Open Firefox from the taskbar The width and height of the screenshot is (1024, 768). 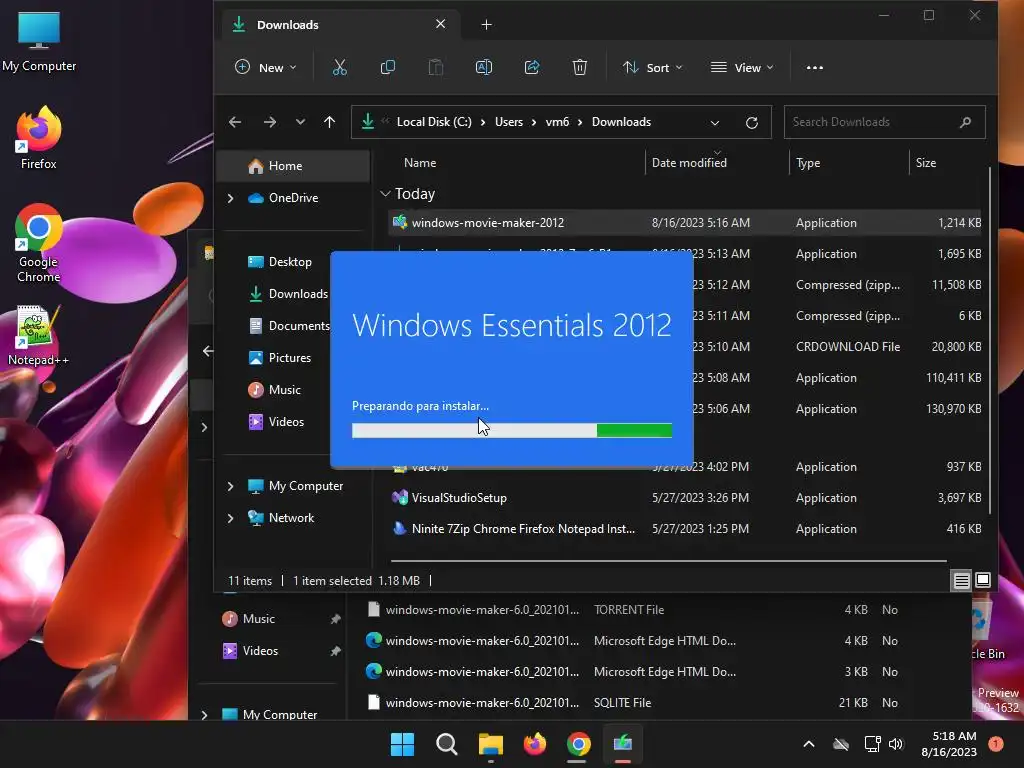535,744
